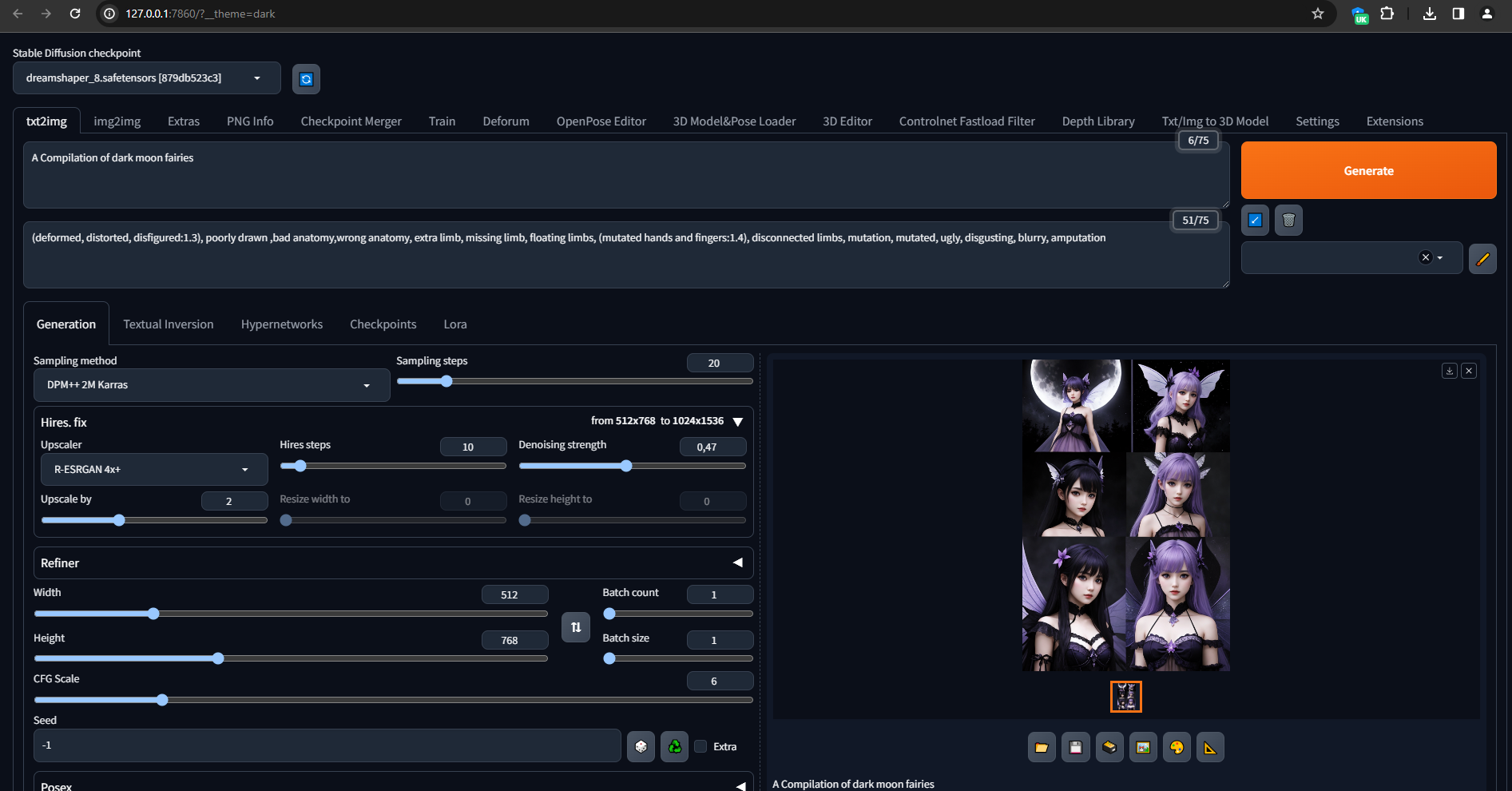Viewport: 1512px width, 791px height.
Task: Open the output folder icon
Action: tap(1042, 748)
